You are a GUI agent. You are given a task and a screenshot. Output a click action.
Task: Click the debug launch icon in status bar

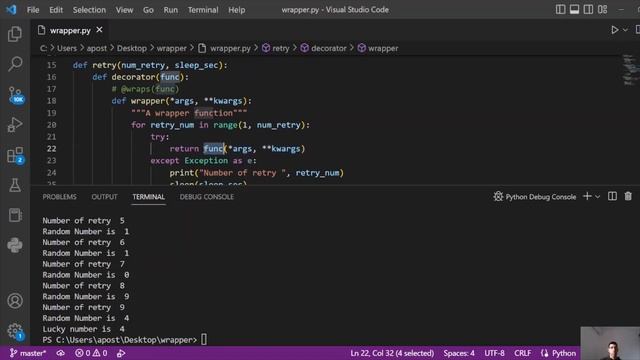click(x=121, y=353)
